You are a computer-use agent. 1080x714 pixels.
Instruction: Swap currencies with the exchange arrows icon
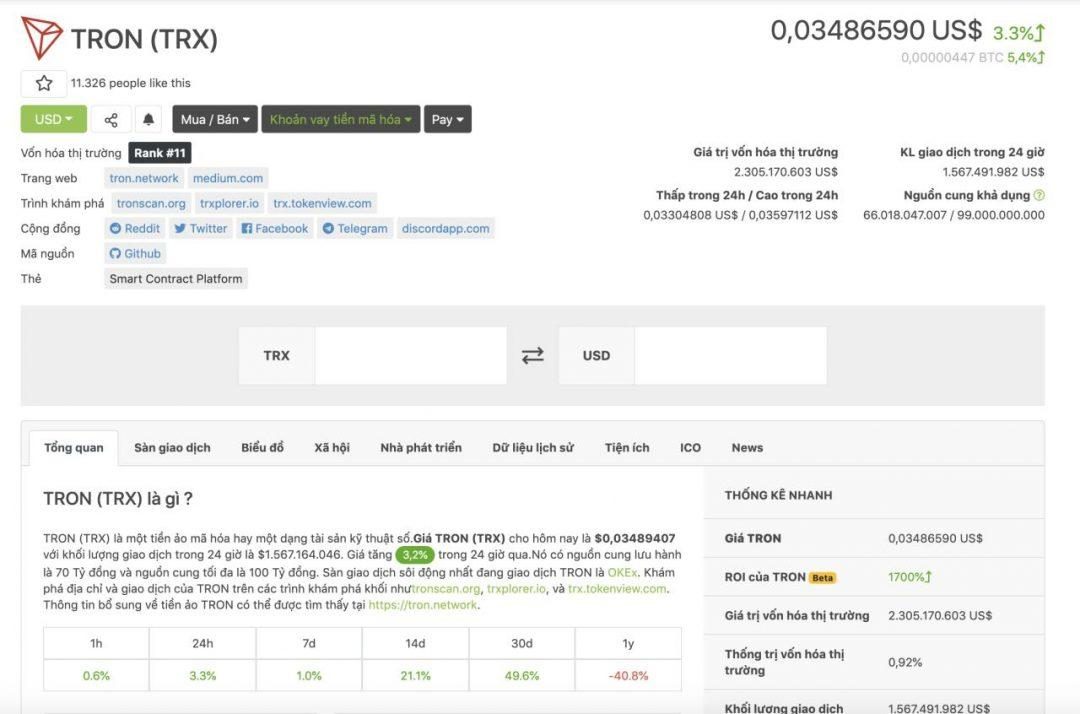(x=532, y=355)
